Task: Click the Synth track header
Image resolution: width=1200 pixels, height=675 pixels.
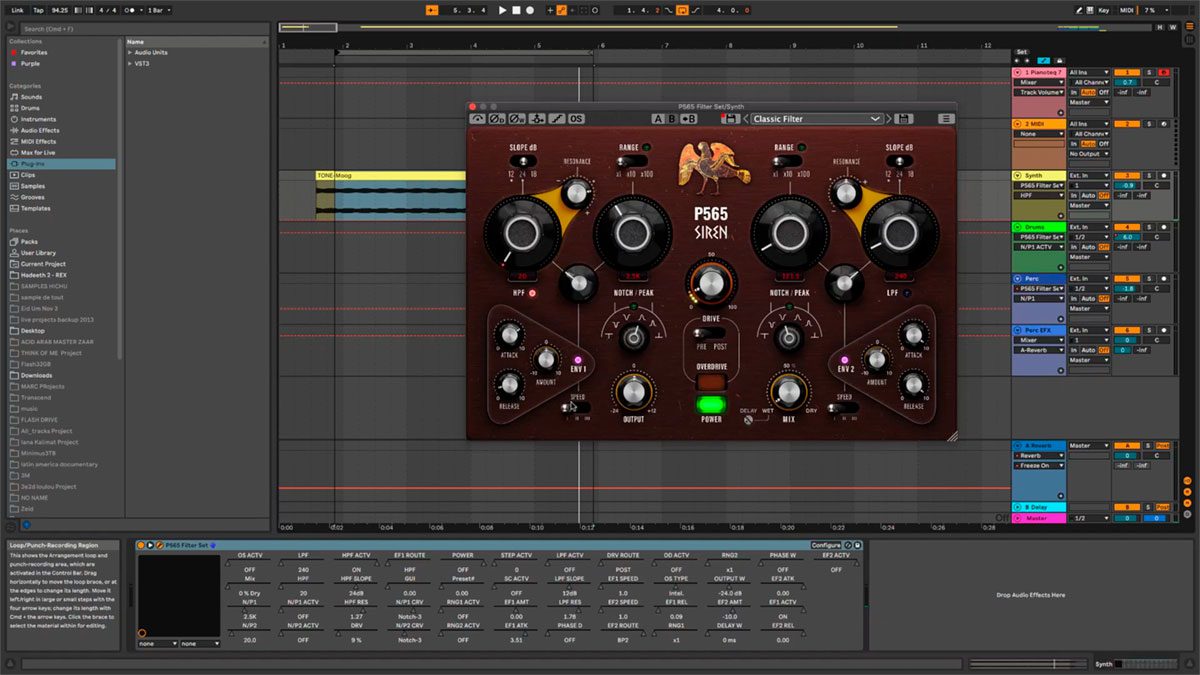Action: pyautogui.click(x=1039, y=175)
